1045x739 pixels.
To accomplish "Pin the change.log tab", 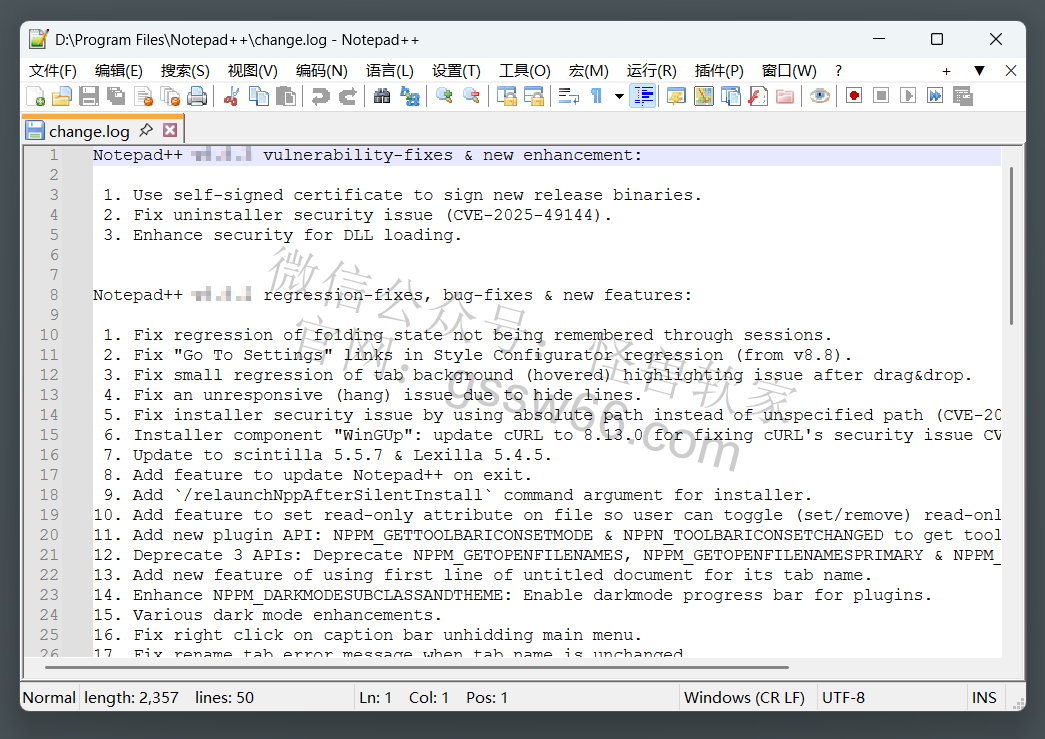I will [x=146, y=130].
